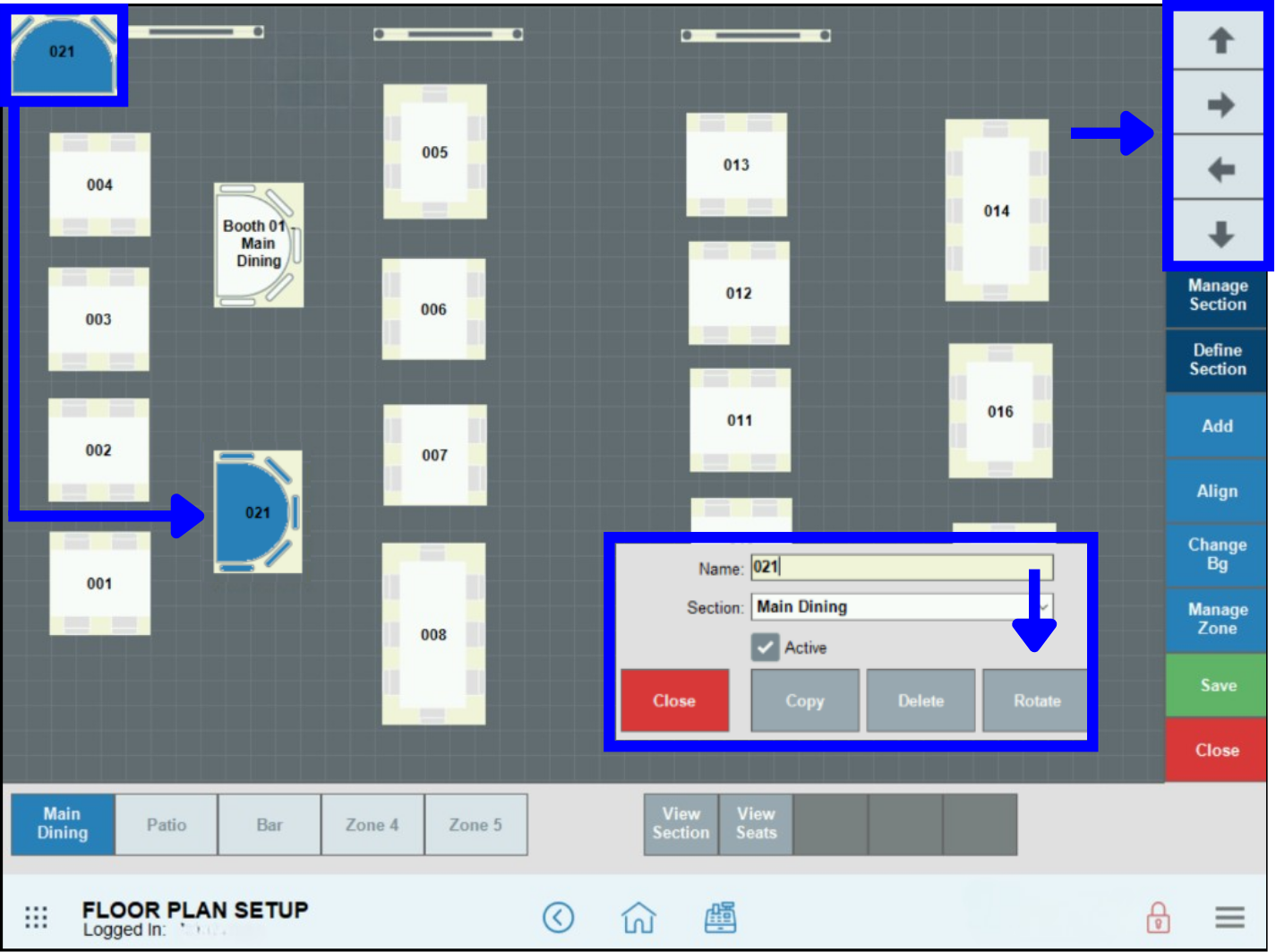This screenshot has width=1276, height=952.
Task: Click the back circle-chevron icon
Action: click(559, 917)
